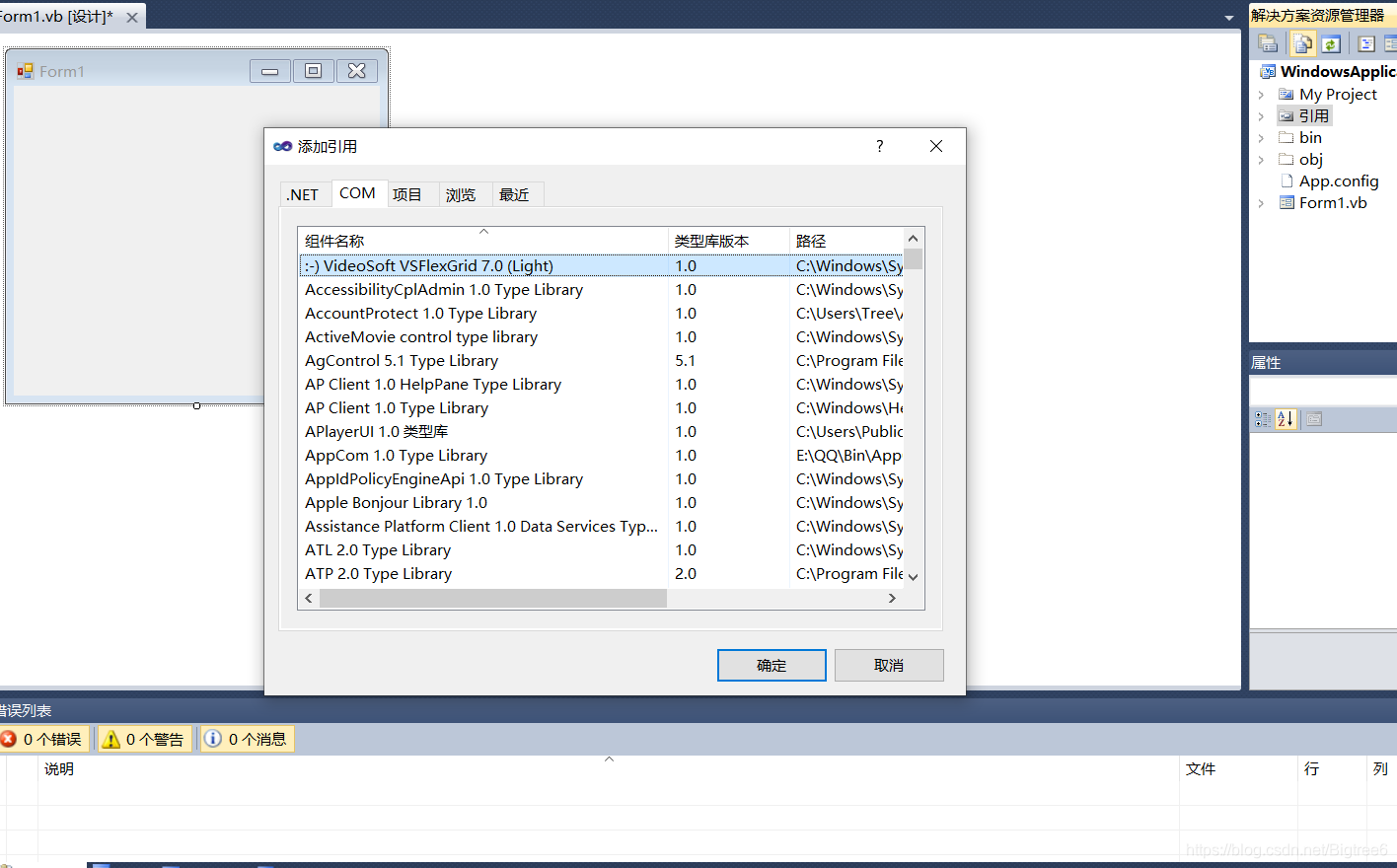Click the Property Pages icon in Properties panel
The height and width of the screenshot is (868, 1397).
[1314, 419]
